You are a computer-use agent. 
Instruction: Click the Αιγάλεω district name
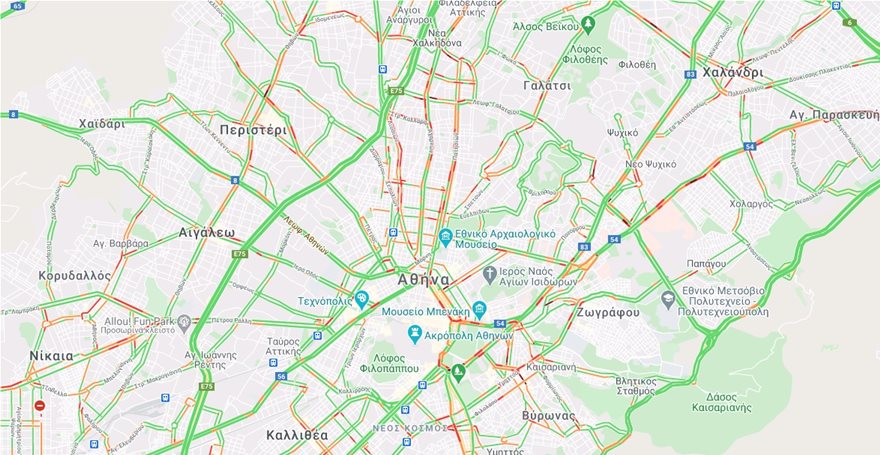[207, 232]
